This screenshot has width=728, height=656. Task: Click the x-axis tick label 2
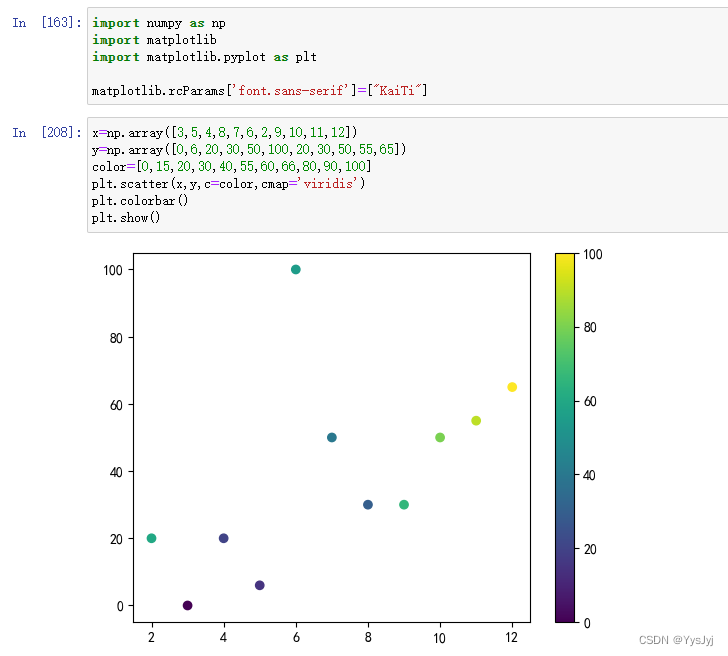[151, 637]
